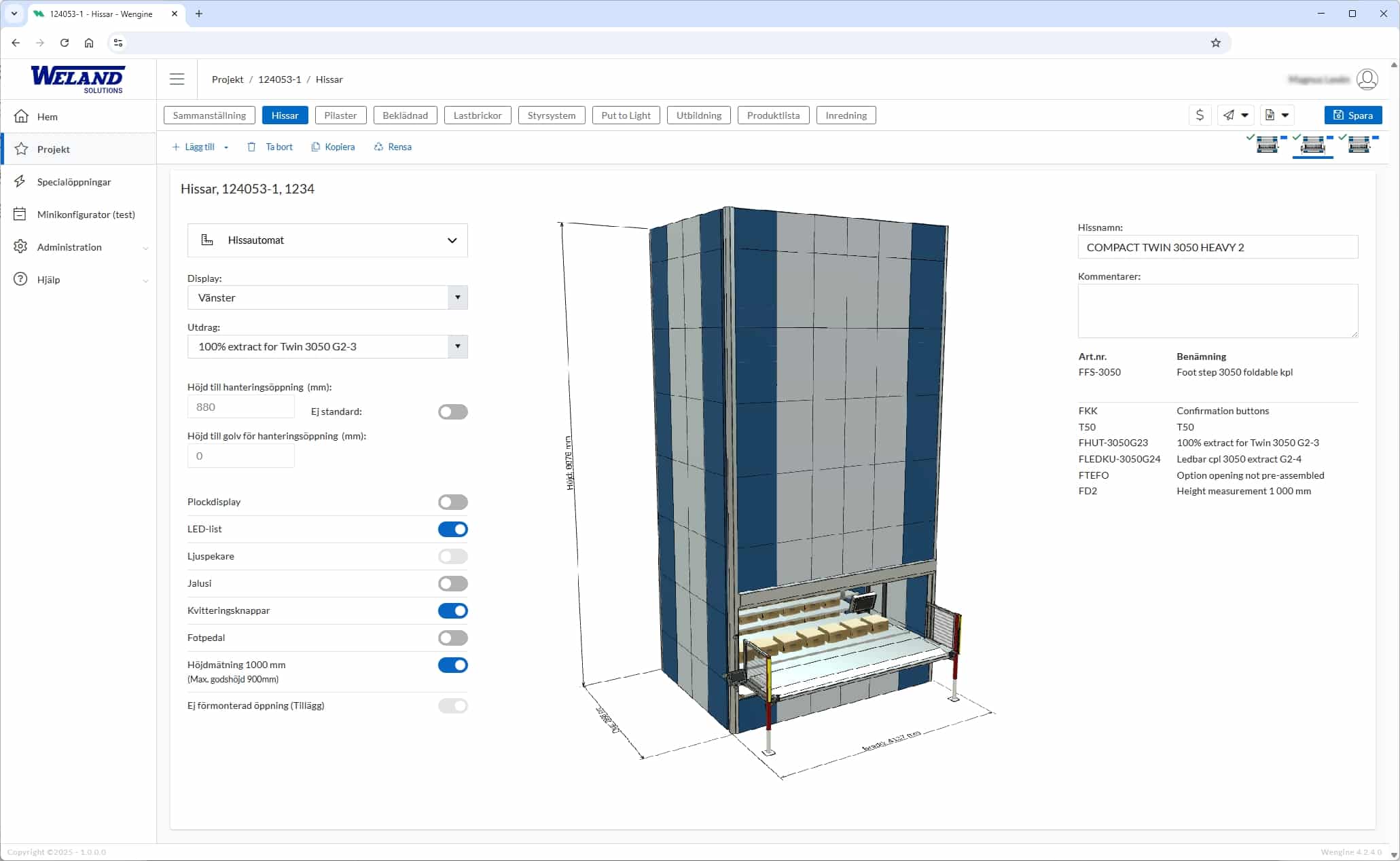Click the Projekt star icon in sidebar

[21, 149]
